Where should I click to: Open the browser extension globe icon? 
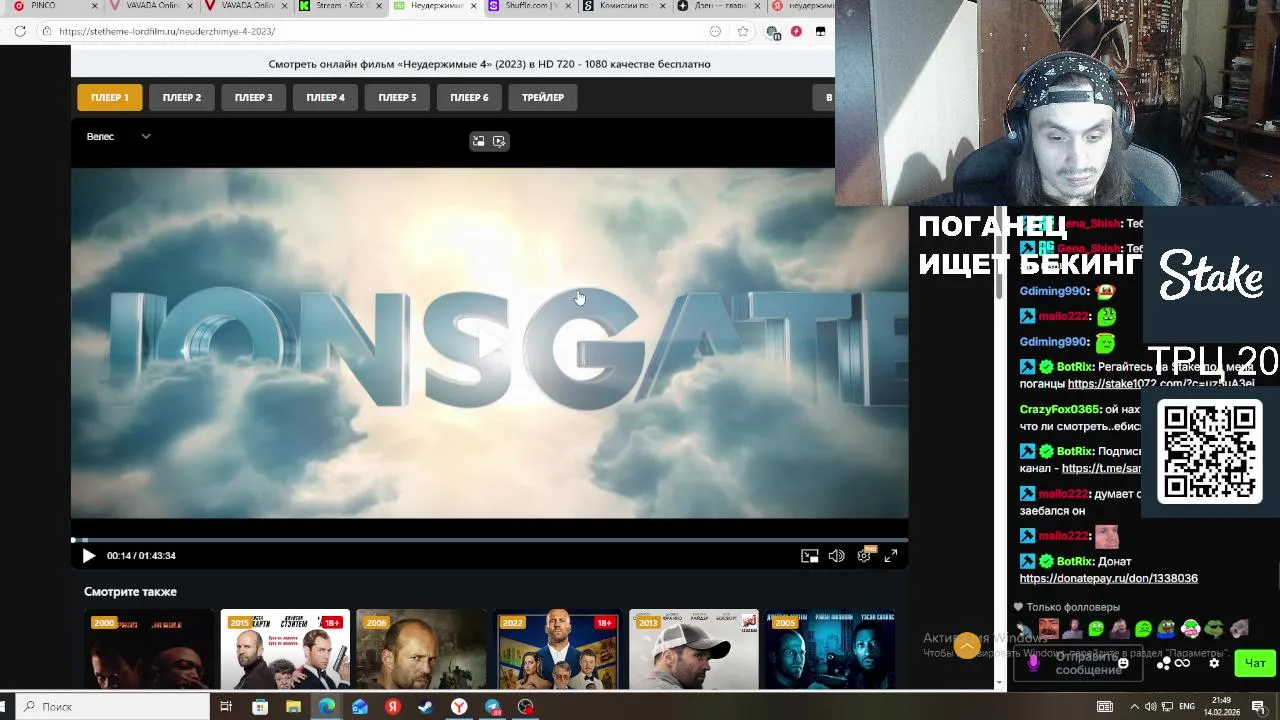coord(773,31)
